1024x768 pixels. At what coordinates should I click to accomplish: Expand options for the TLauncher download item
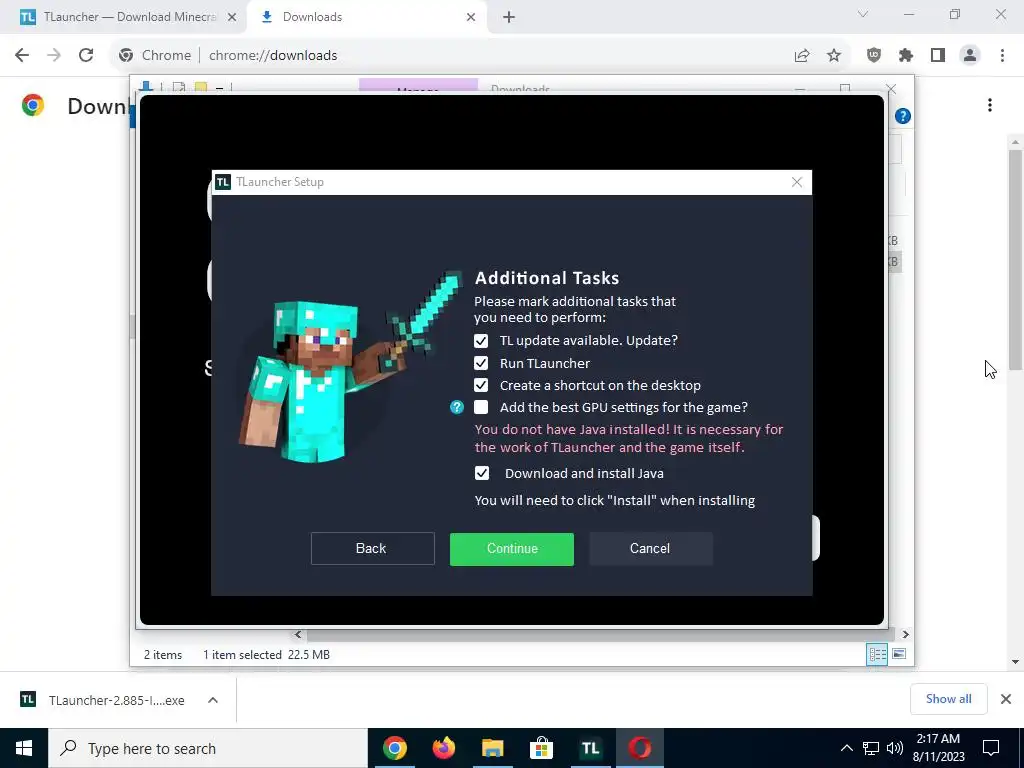point(213,700)
